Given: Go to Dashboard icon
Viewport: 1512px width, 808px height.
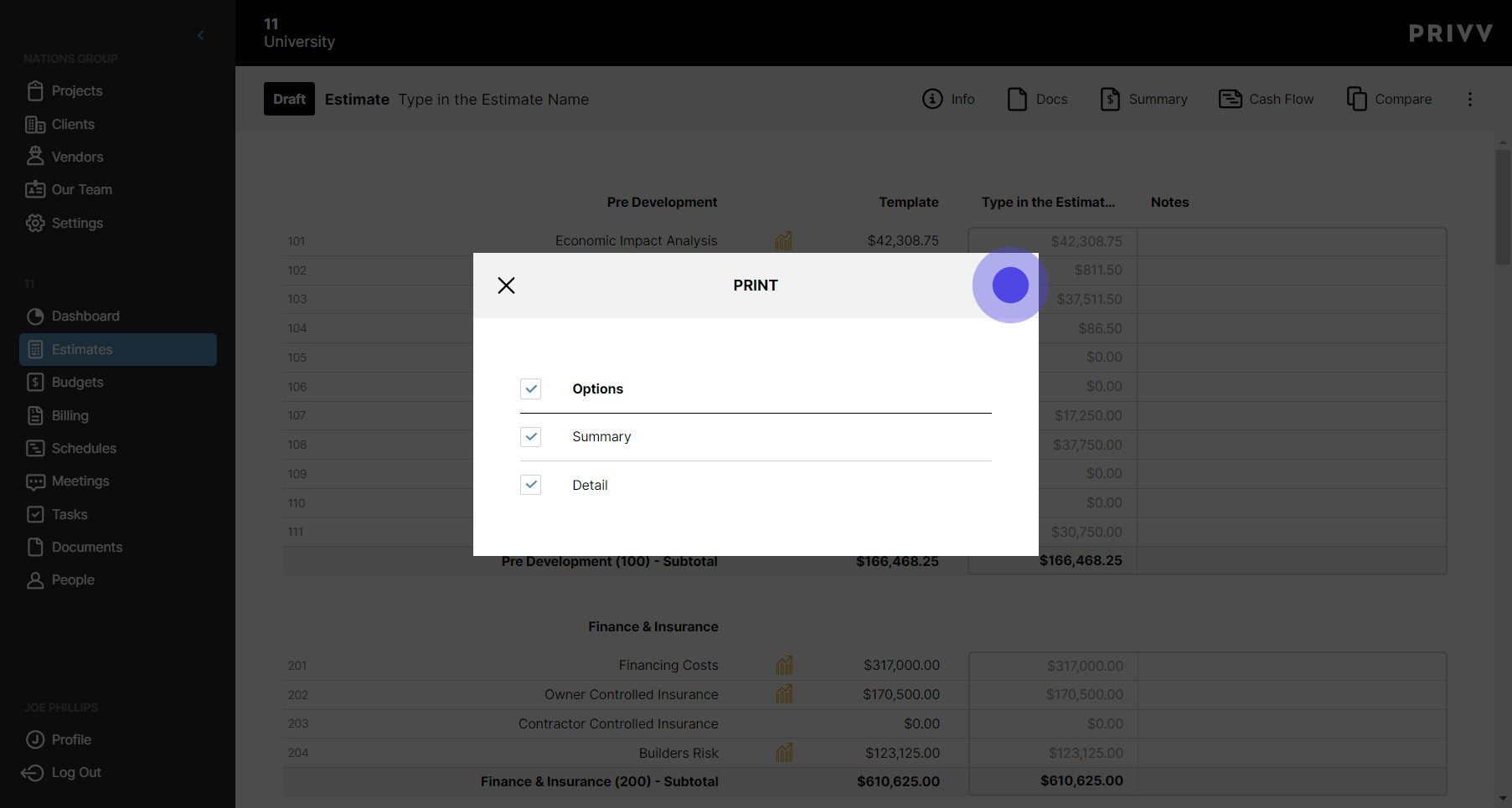Looking at the screenshot, I should (35, 316).
